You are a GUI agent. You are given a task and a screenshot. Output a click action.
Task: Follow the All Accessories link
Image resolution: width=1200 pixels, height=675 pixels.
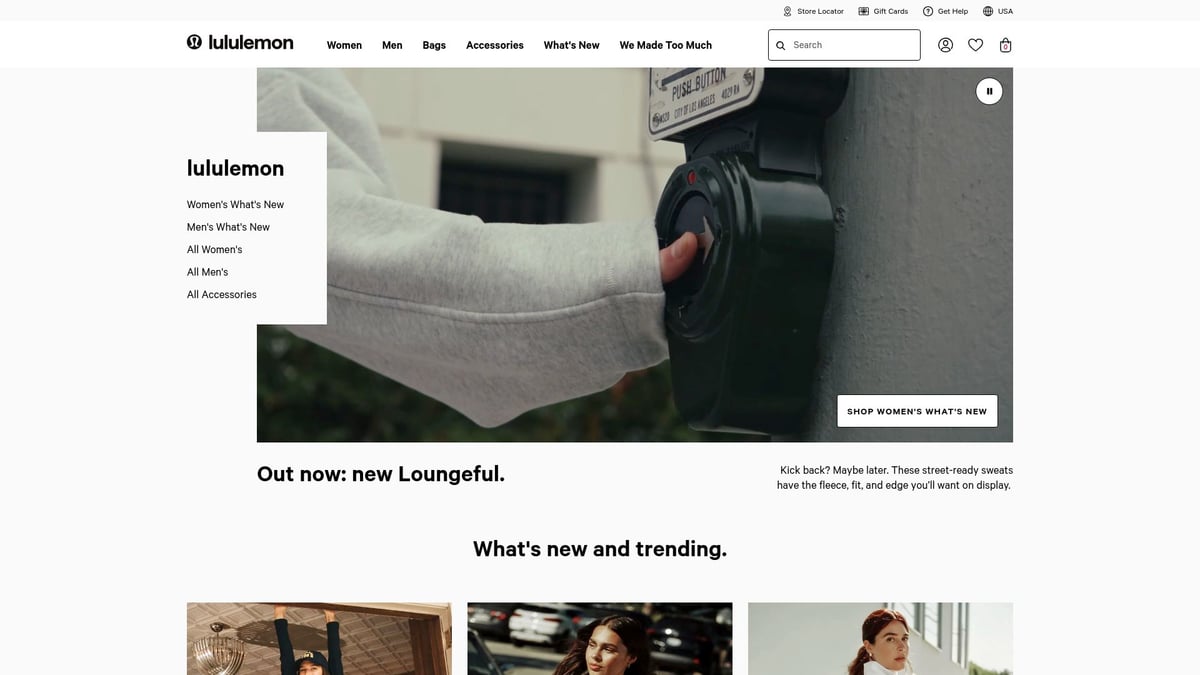pyautogui.click(x=222, y=294)
